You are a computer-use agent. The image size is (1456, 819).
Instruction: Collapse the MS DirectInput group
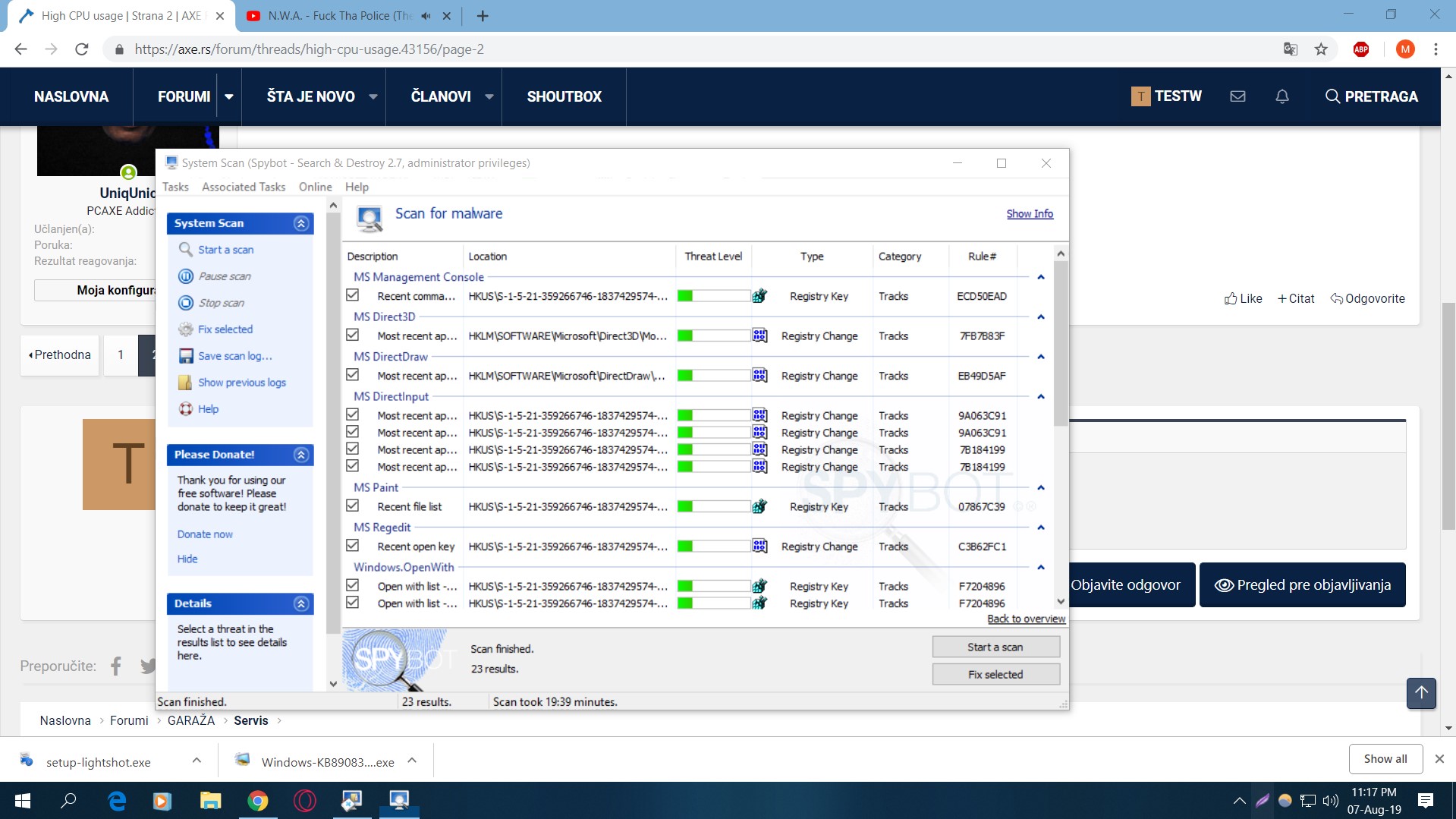coord(1041,397)
